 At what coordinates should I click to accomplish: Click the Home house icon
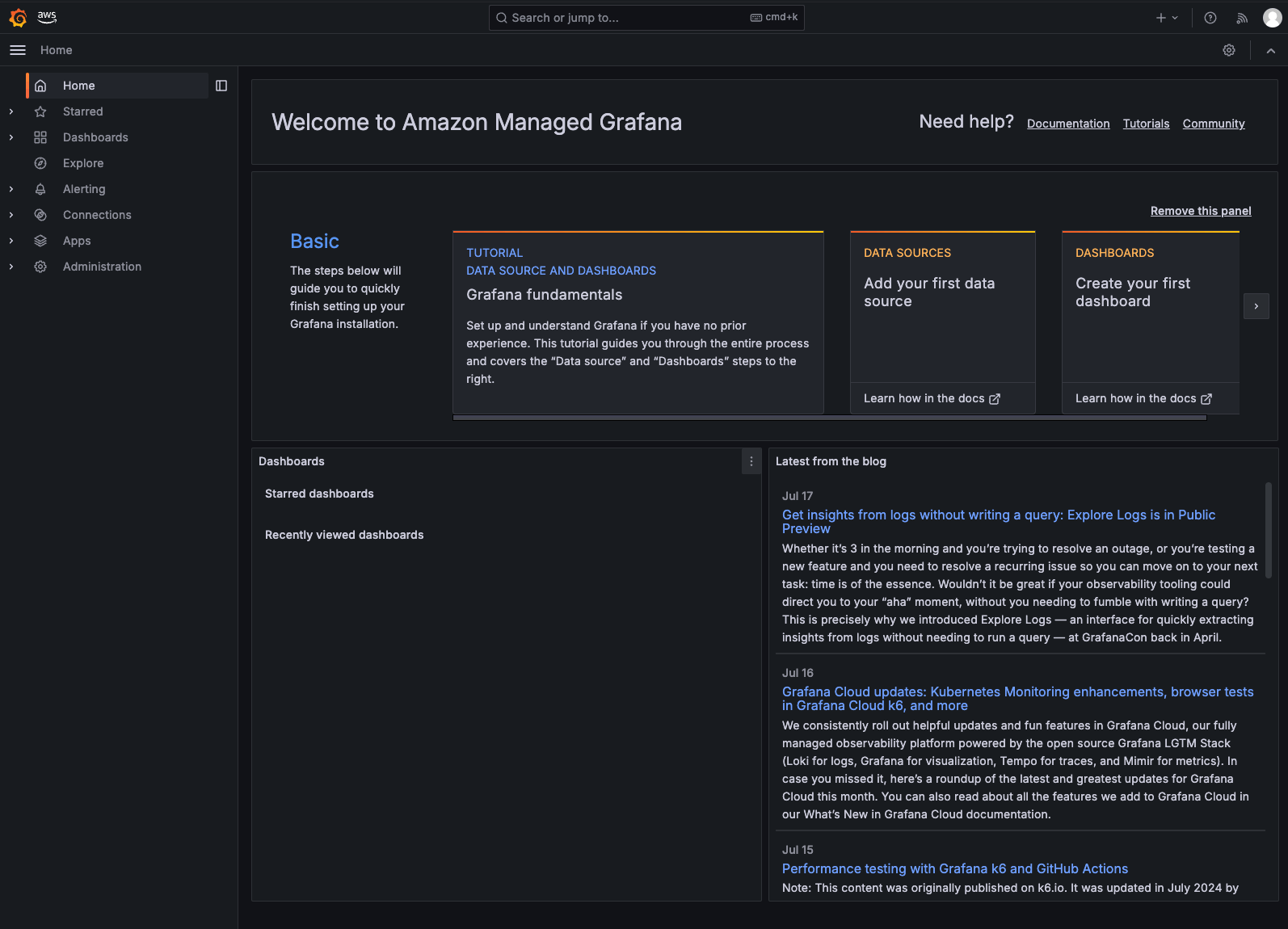click(x=40, y=86)
